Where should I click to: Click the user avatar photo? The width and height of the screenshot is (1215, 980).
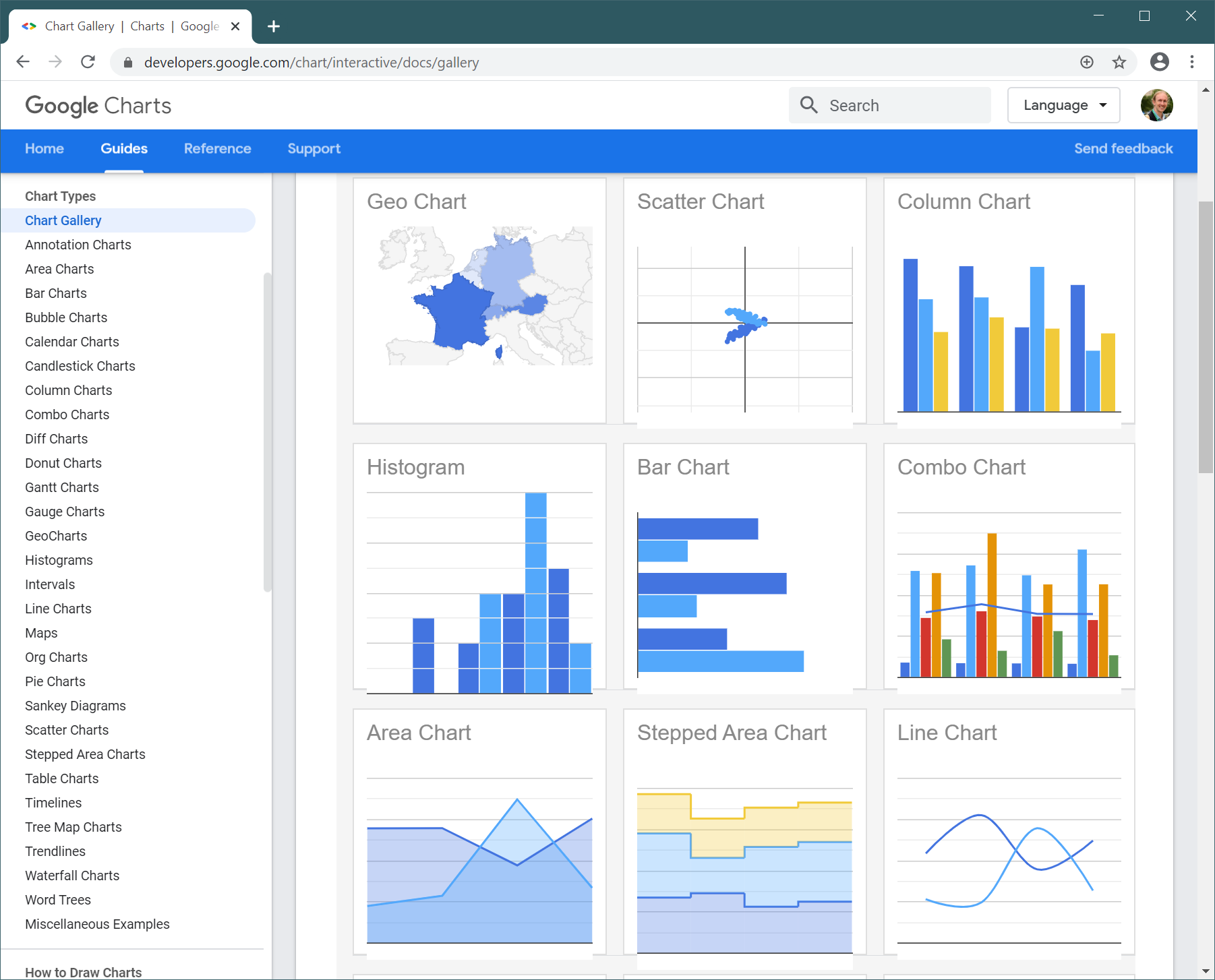[x=1156, y=105]
